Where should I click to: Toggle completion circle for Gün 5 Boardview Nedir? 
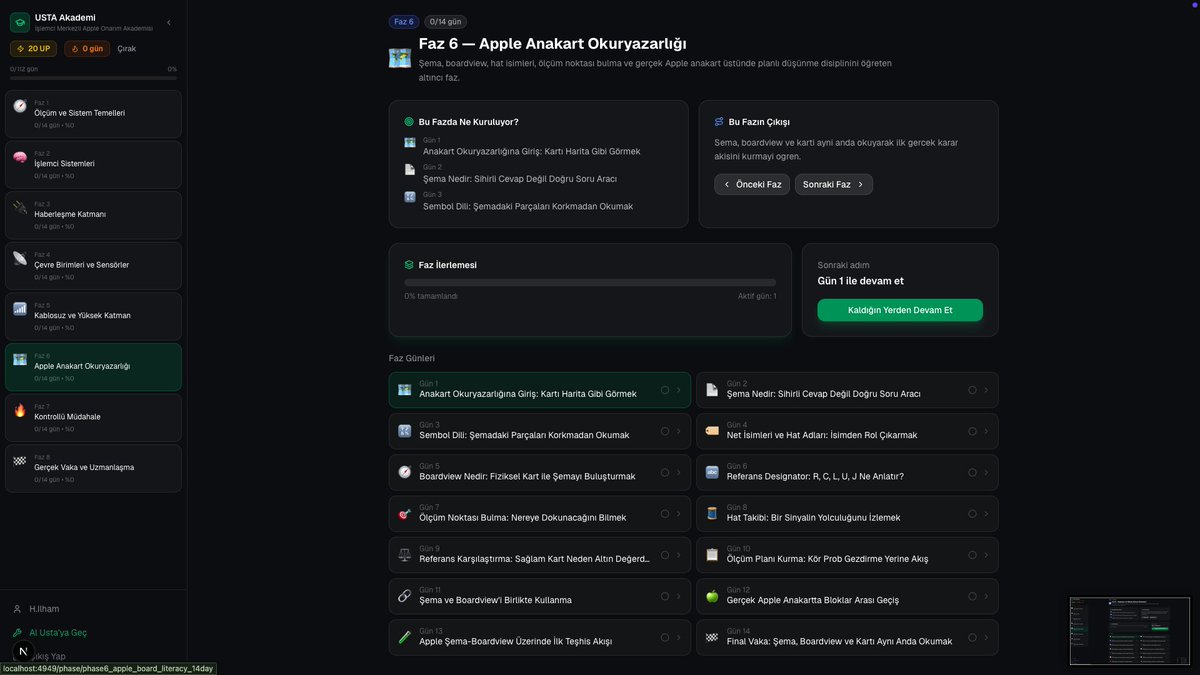665,472
